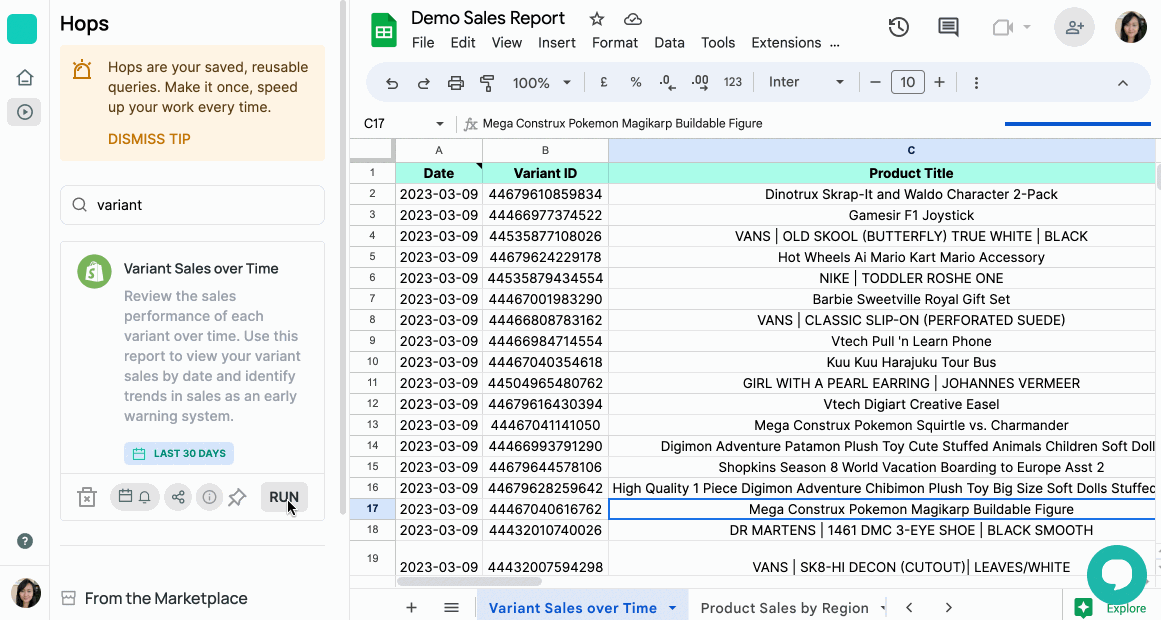Open the Inter font dropdown
1161x620 pixels.
point(806,82)
